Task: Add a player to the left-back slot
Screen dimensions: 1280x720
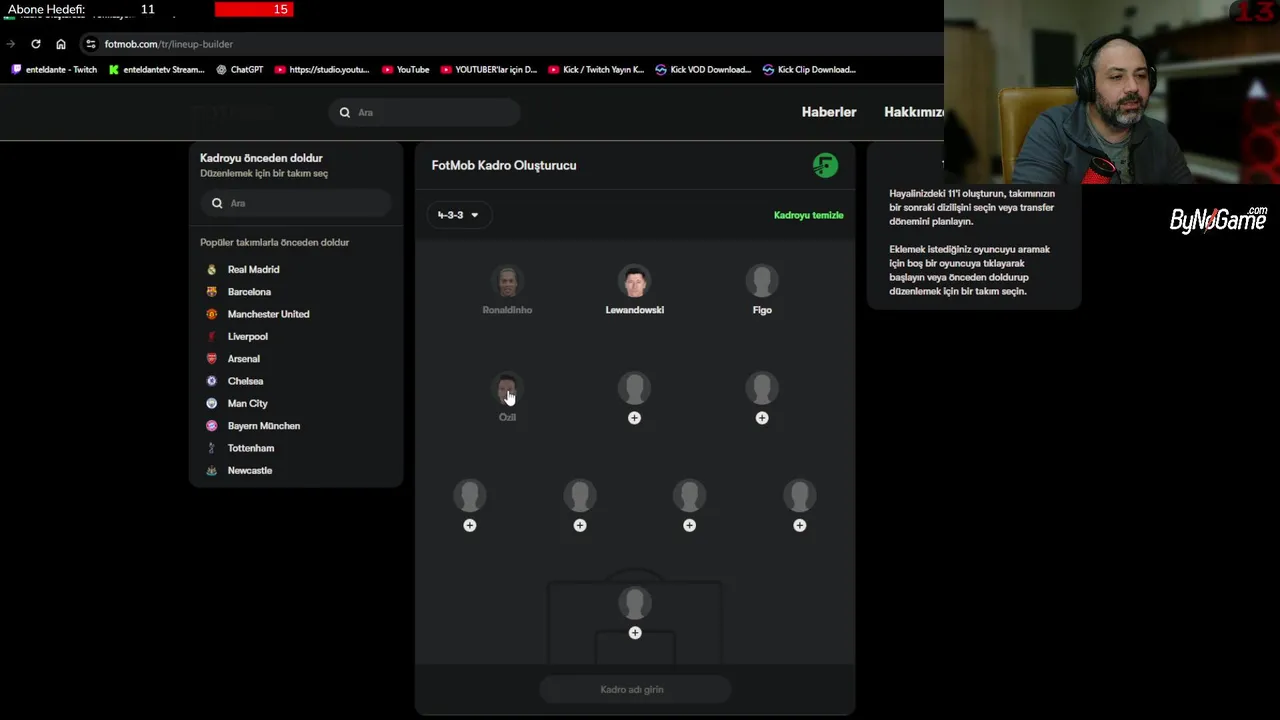Action: click(470, 505)
